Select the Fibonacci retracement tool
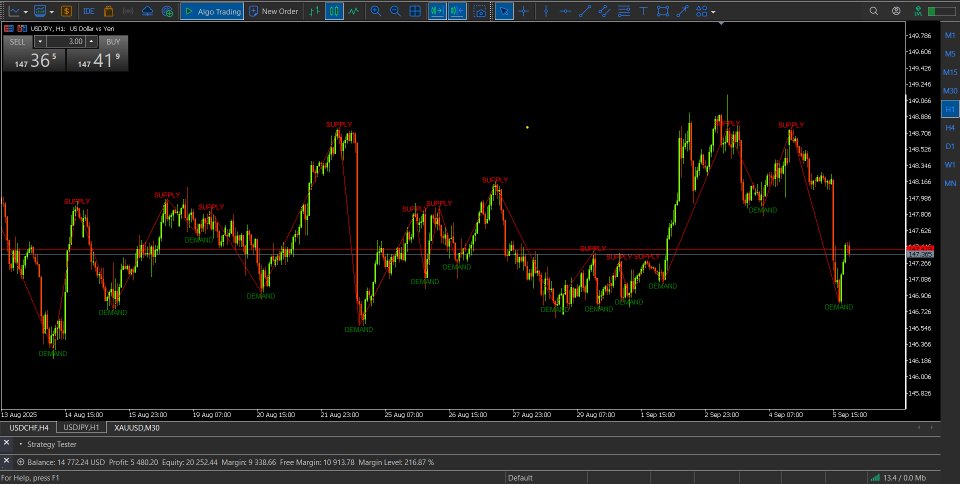 [x=624, y=11]
